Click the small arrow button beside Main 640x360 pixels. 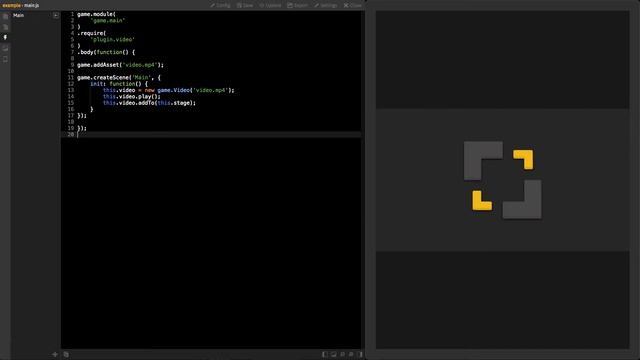pos(56,16)
